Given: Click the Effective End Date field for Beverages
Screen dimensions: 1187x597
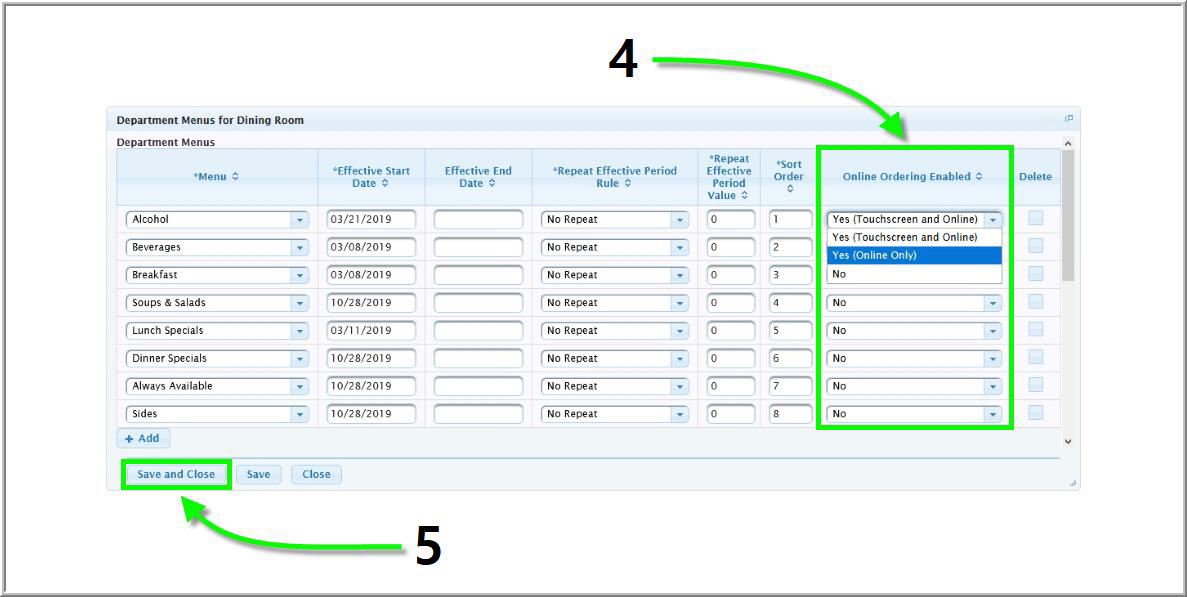Looking at the screenshot, I should 478,247.
